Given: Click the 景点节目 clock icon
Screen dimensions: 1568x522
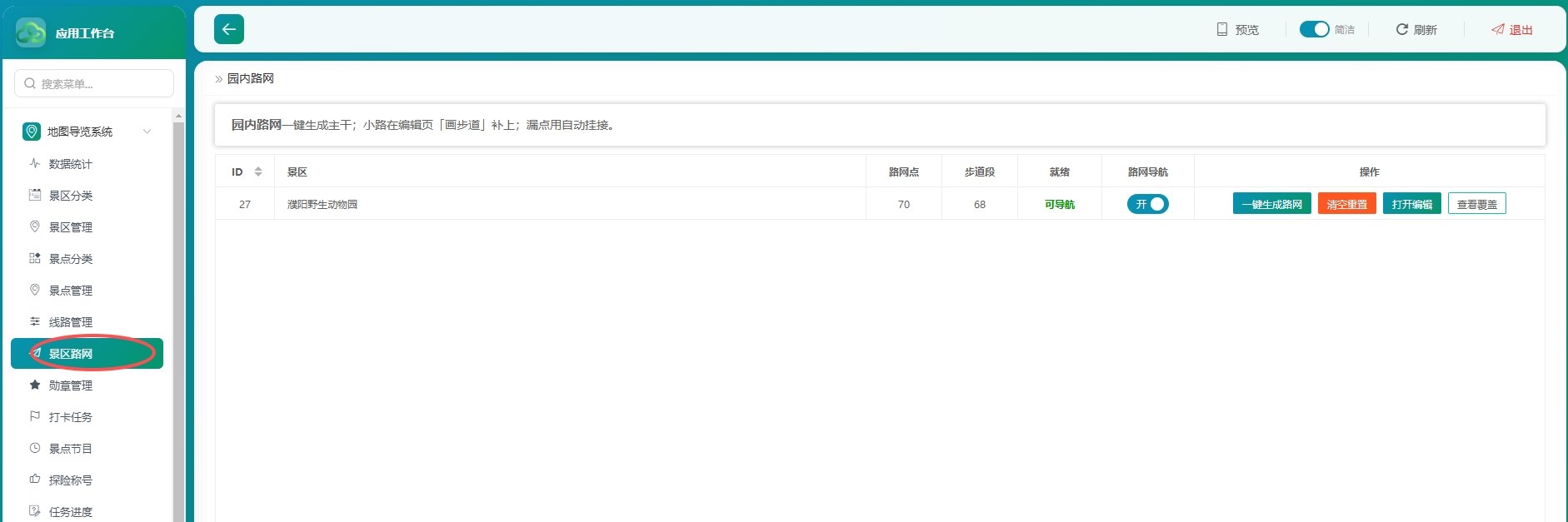Looking at the screenshot, I should pos(35,448).
